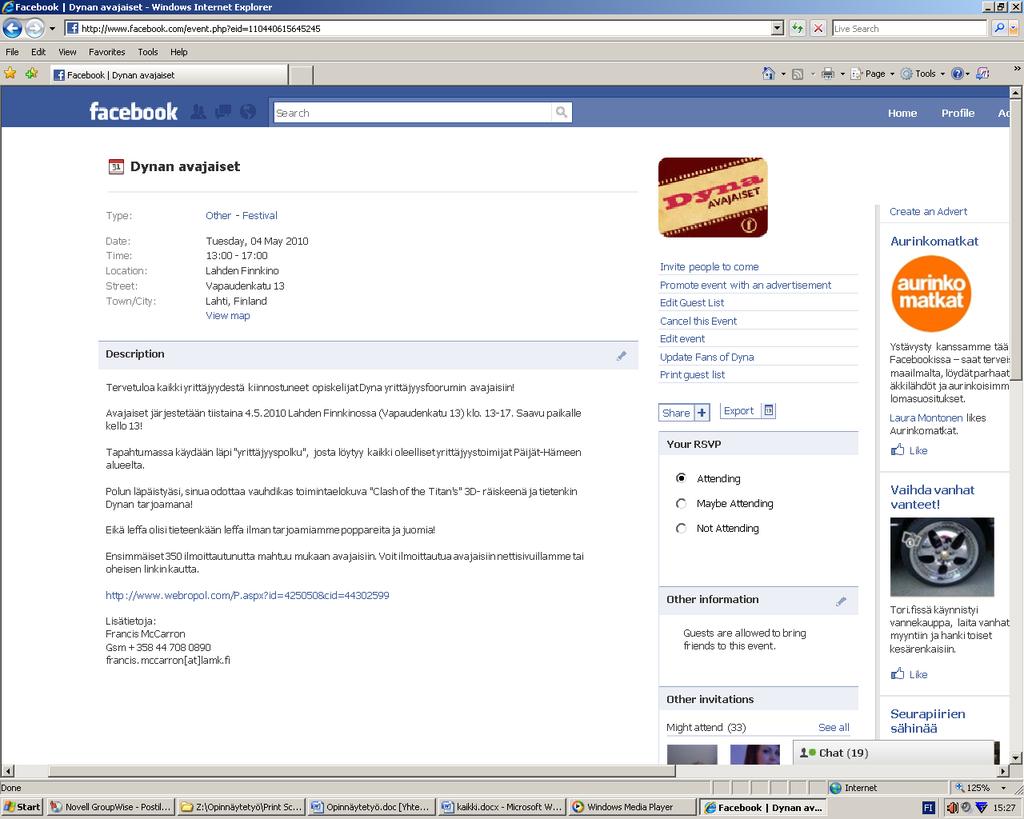Viewport: 1024px width, 819px height.
Task: Click the Help question mark icon
Action: tap(957, 74)
